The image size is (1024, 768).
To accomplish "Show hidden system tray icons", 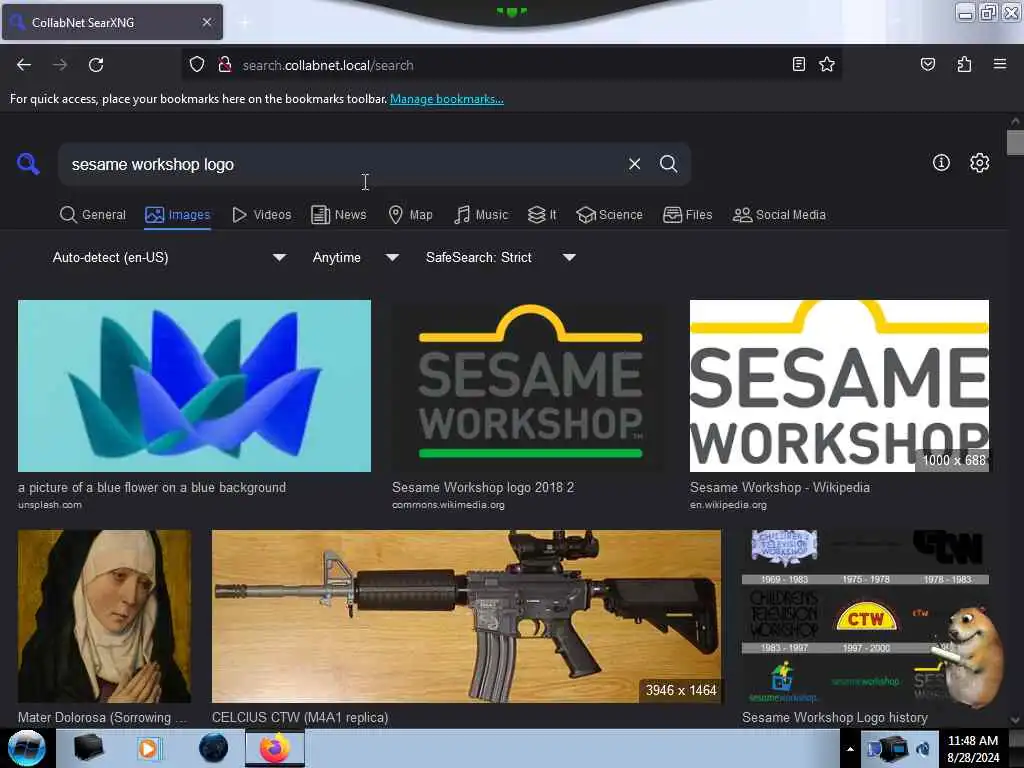I will 850,749.
